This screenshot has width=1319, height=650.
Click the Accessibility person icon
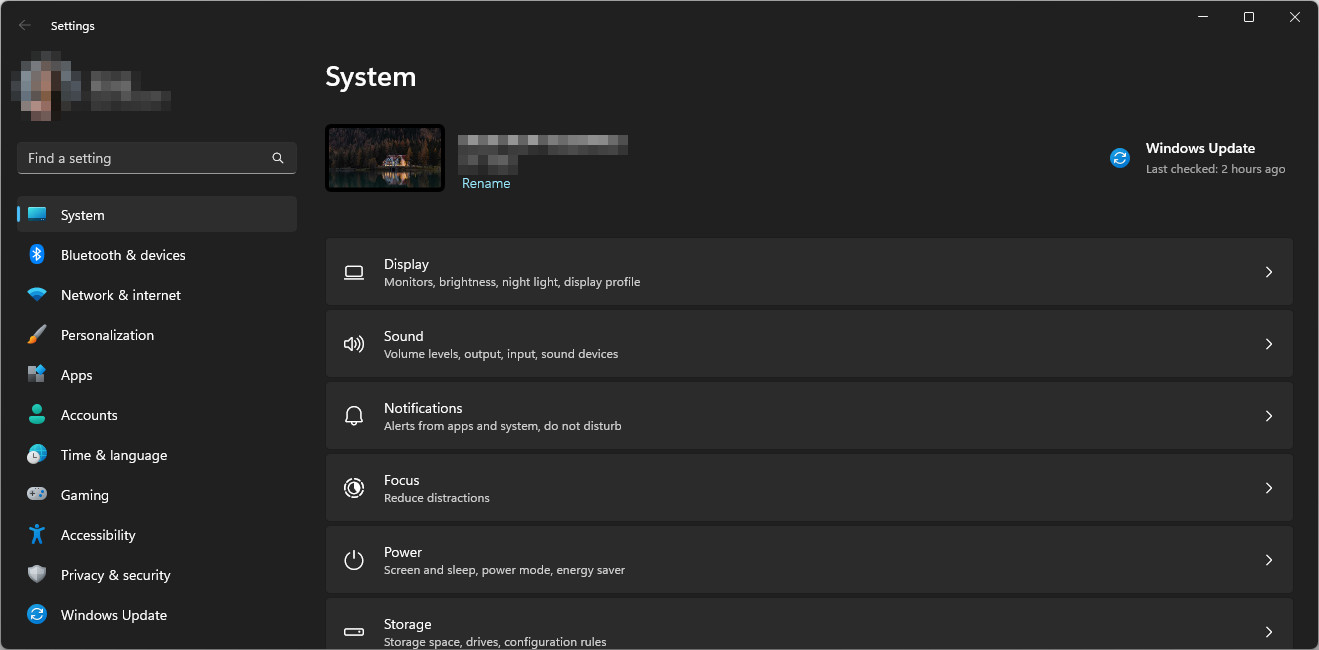[x=37, y=535]
